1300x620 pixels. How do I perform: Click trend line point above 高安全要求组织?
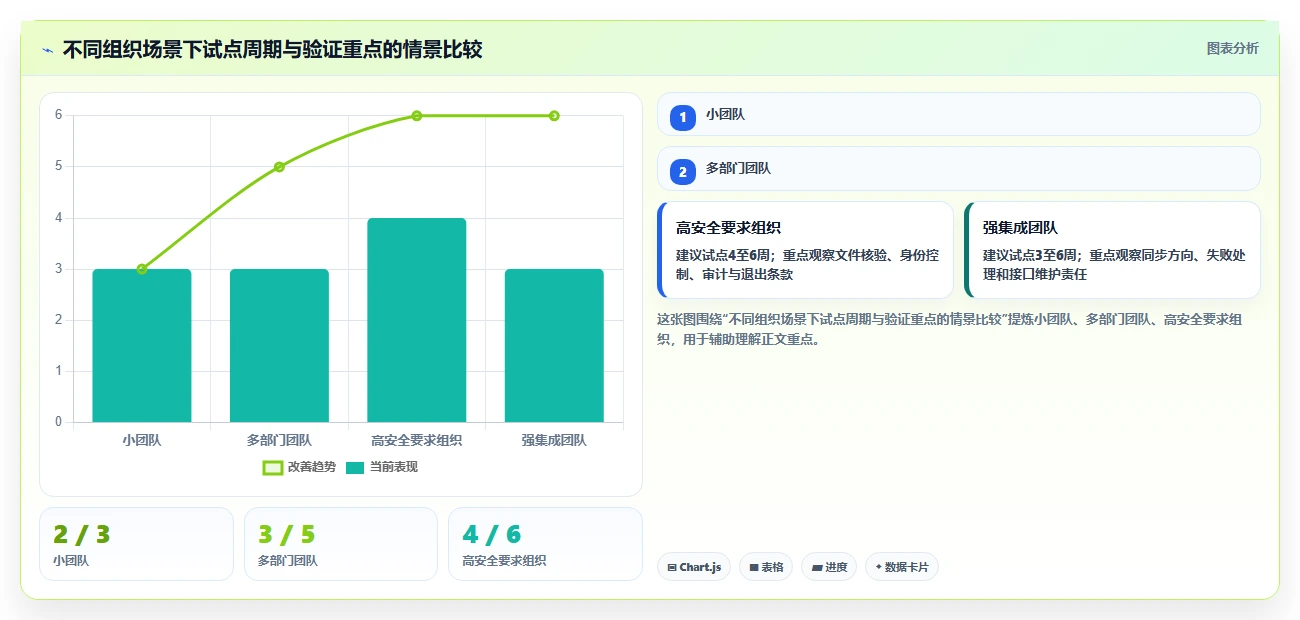(417, 116)
